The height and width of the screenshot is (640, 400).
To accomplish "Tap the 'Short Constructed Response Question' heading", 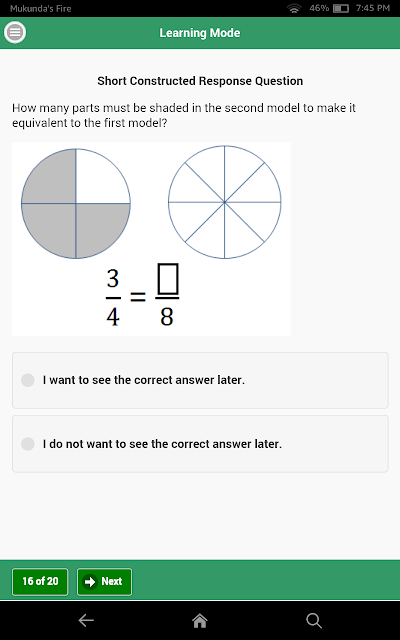I will (200, 81).
